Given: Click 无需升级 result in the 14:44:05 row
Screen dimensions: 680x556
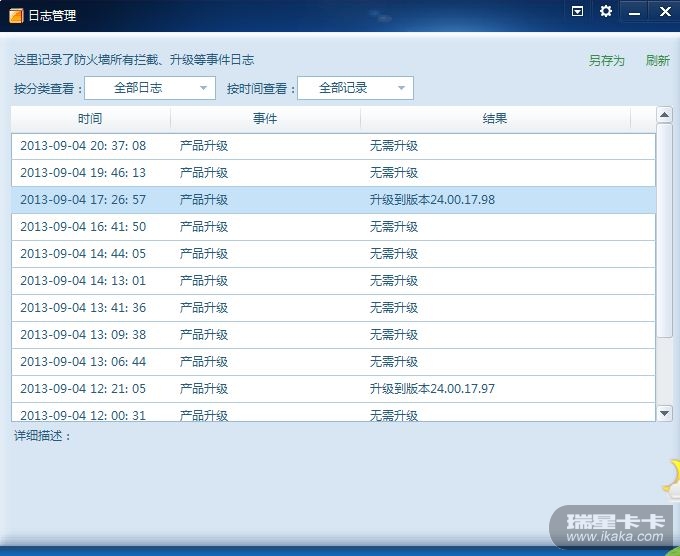Looking at the screenshot, I should tap(394, 254).
